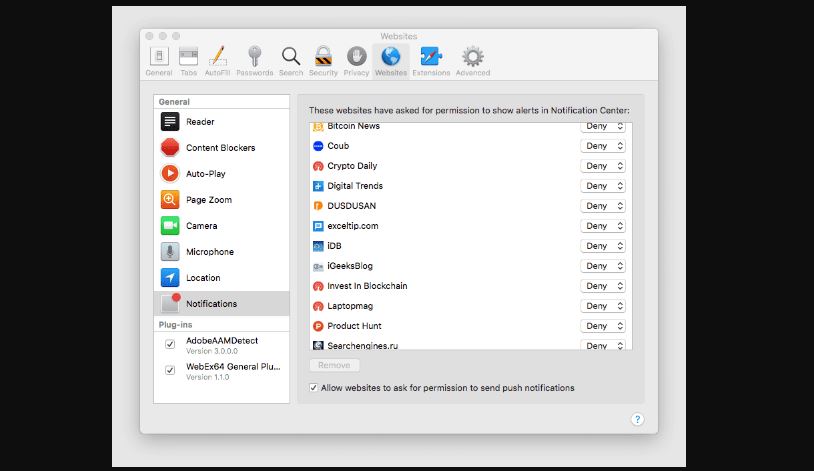Click the Auto-Play label in sidebar
The width and height of the screenshot is (814, 471).
coord(206,173)
